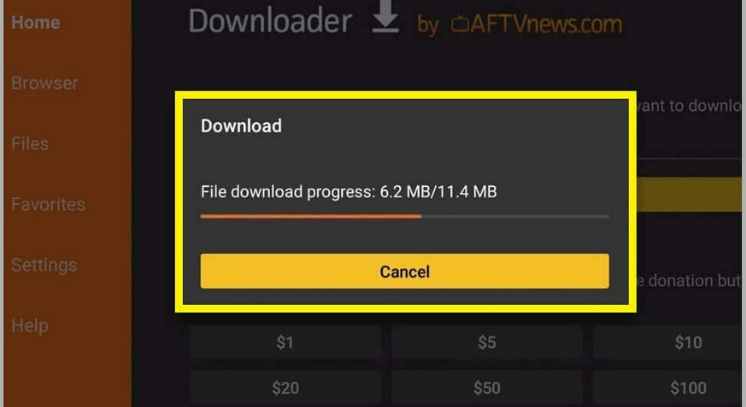This screenshot has height=407, width=746.
Task: Go to Files in sidebar
Action: (30, 144)
